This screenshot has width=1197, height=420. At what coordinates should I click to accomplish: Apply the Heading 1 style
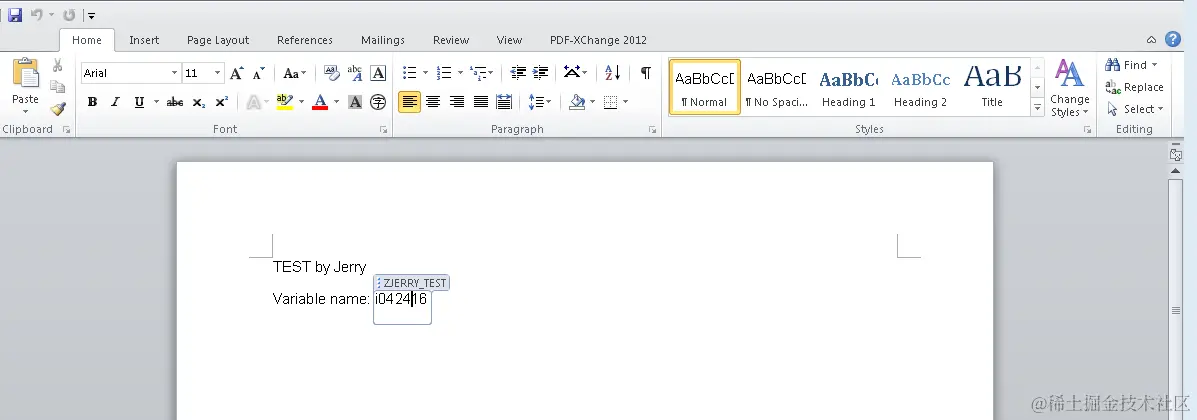pos(849,87)
